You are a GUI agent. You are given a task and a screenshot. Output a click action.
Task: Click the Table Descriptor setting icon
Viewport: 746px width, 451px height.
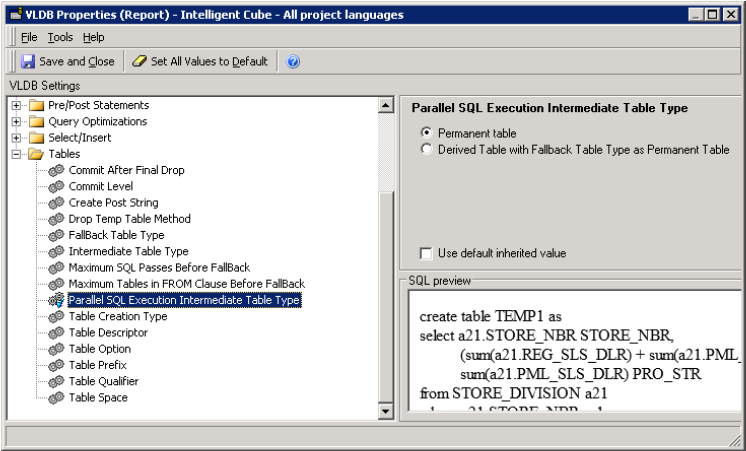pyautogui.click(x=56, y=332)
